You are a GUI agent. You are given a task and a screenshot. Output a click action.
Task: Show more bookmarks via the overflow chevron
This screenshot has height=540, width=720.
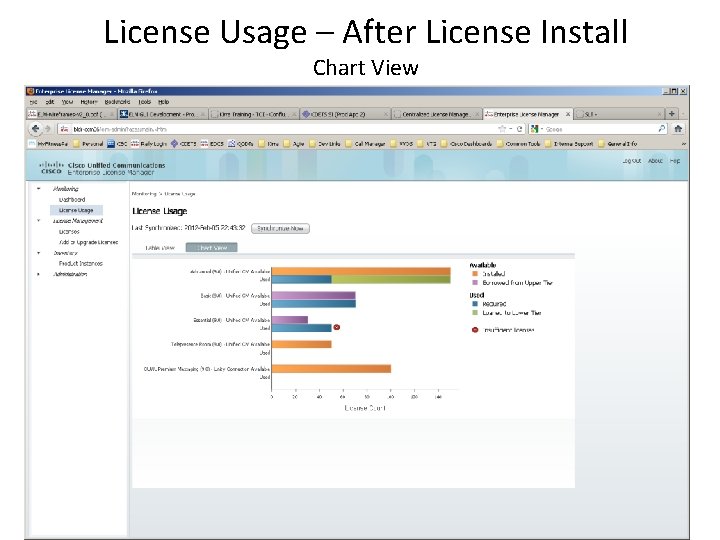683,144
